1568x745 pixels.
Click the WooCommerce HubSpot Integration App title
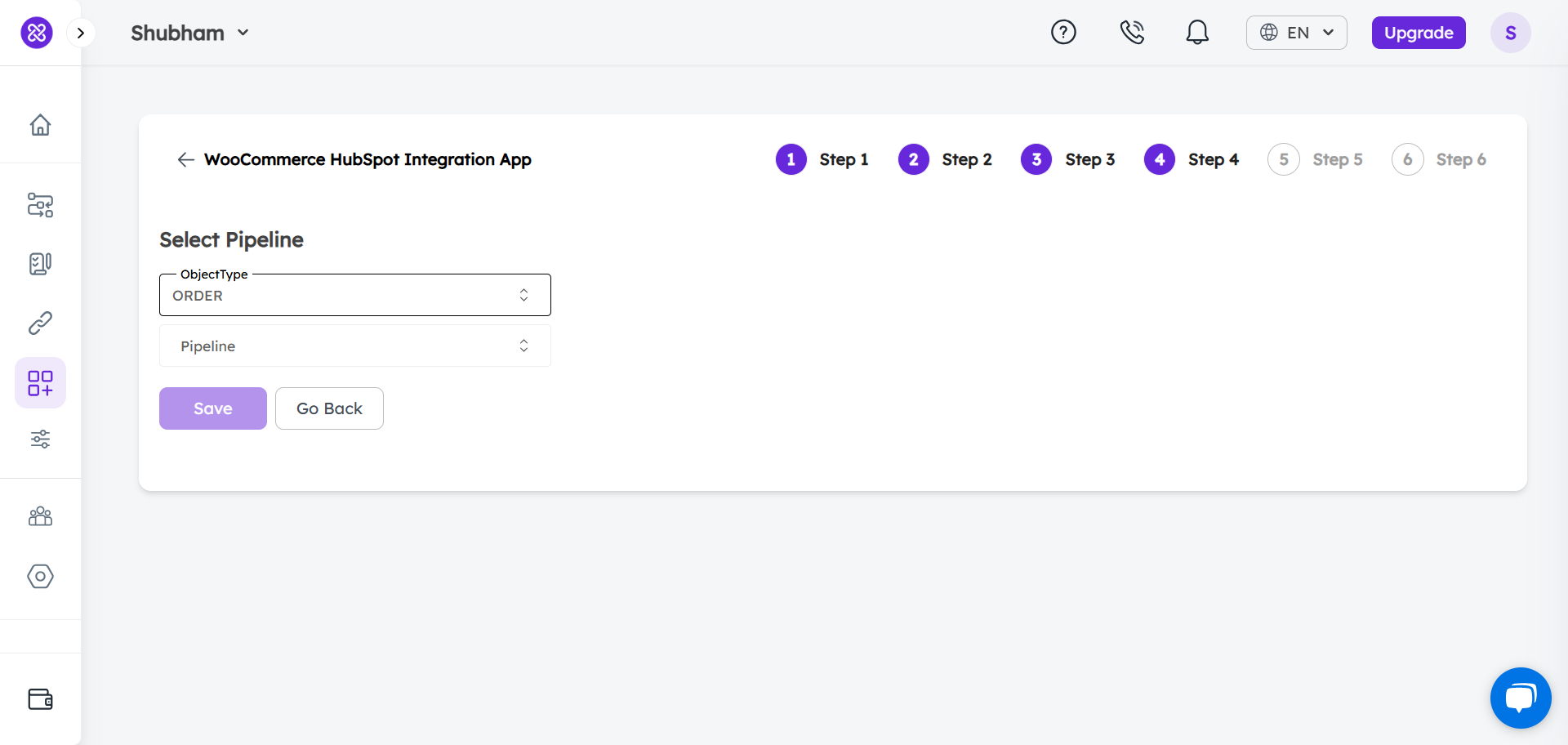367,159
